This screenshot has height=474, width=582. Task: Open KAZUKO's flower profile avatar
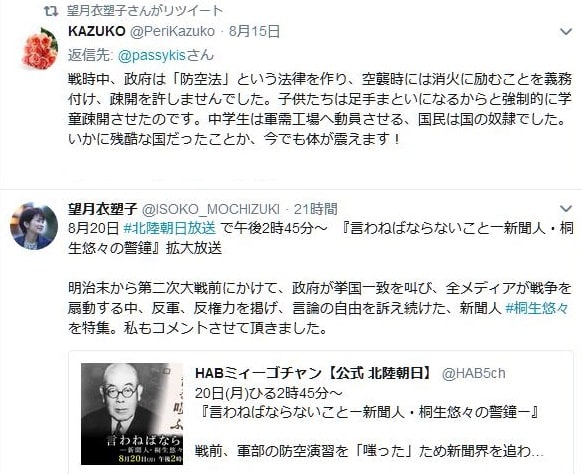click(x=40, y=49)
